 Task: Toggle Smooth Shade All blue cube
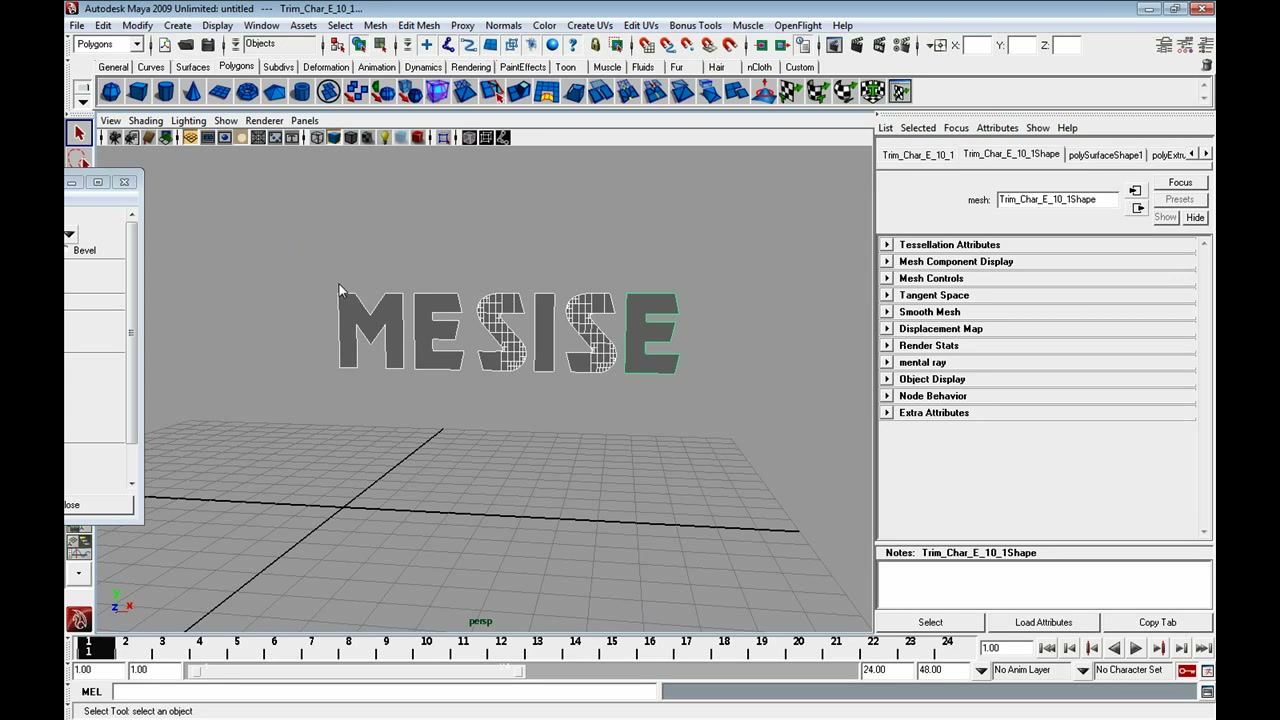(x=334, y=138)
